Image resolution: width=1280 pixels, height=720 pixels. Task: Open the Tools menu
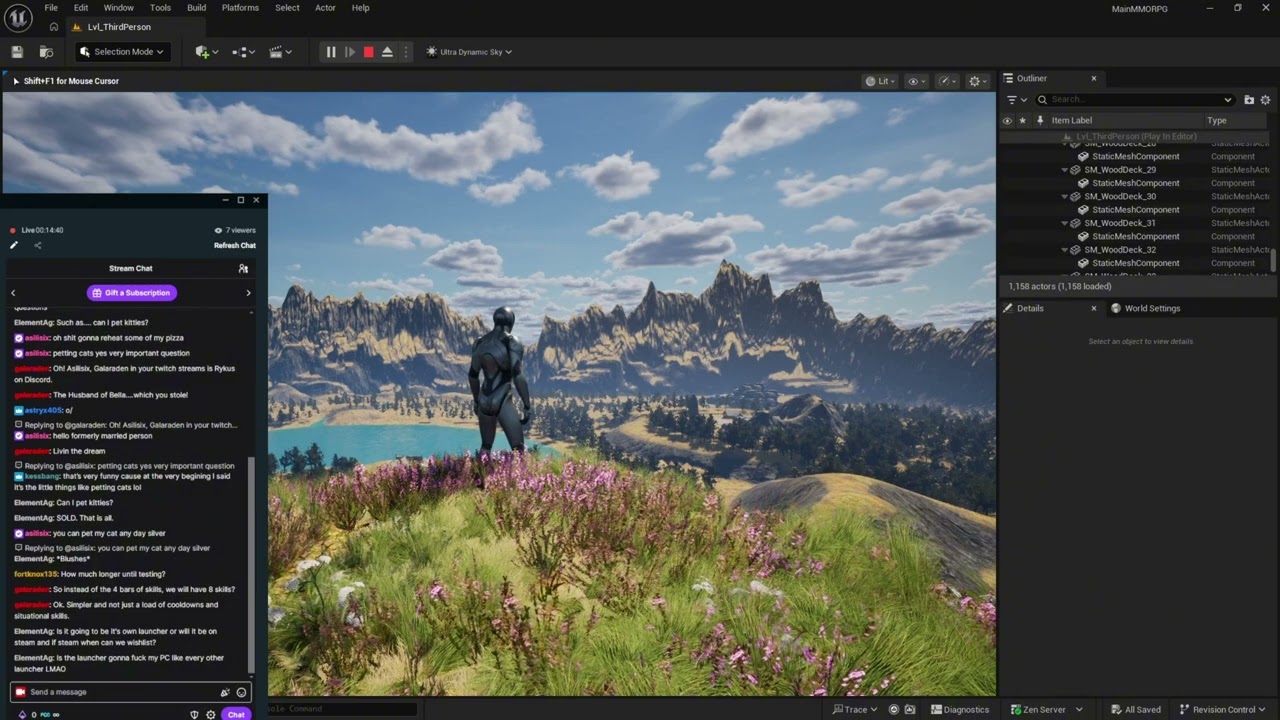pyautogui.click(x=160, y=8)
